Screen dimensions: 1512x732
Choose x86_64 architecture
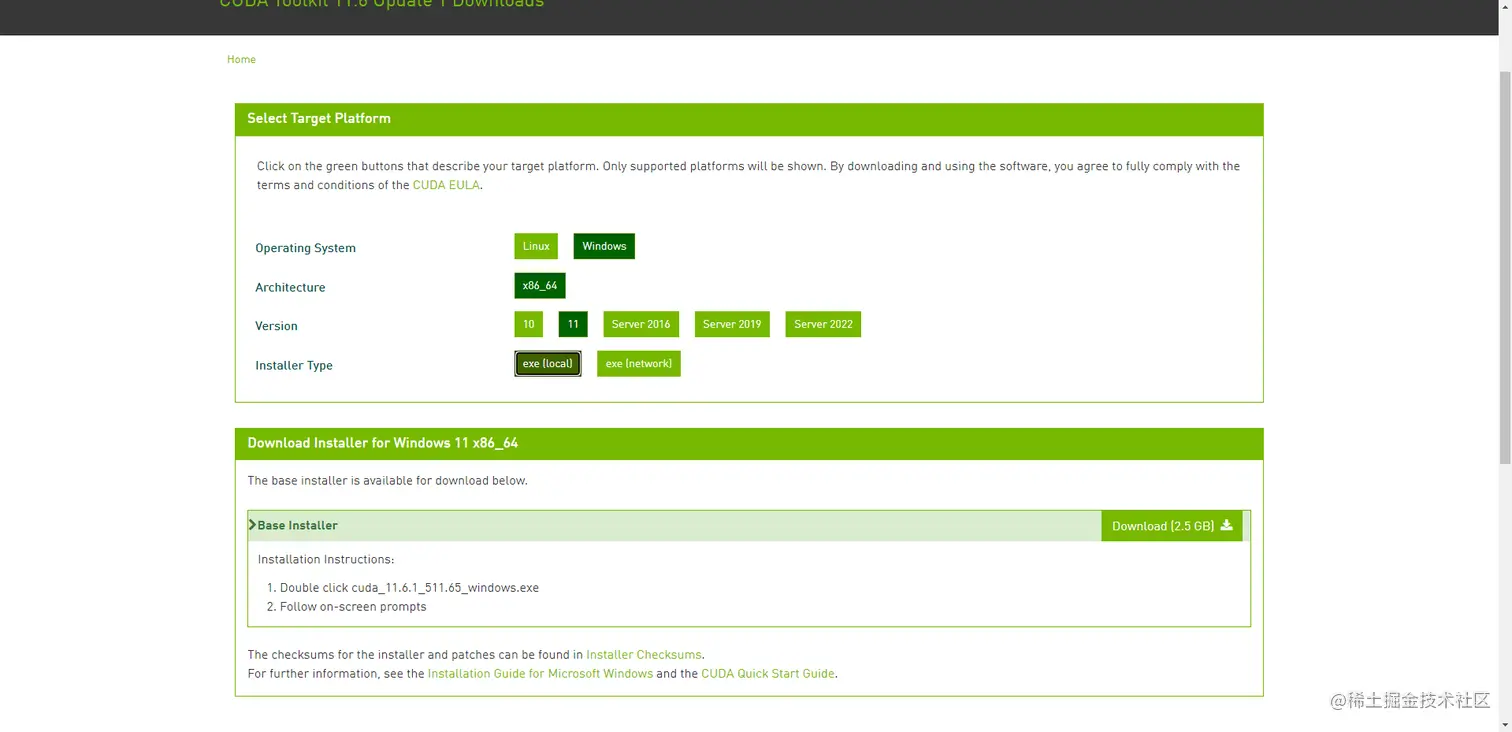540,285
